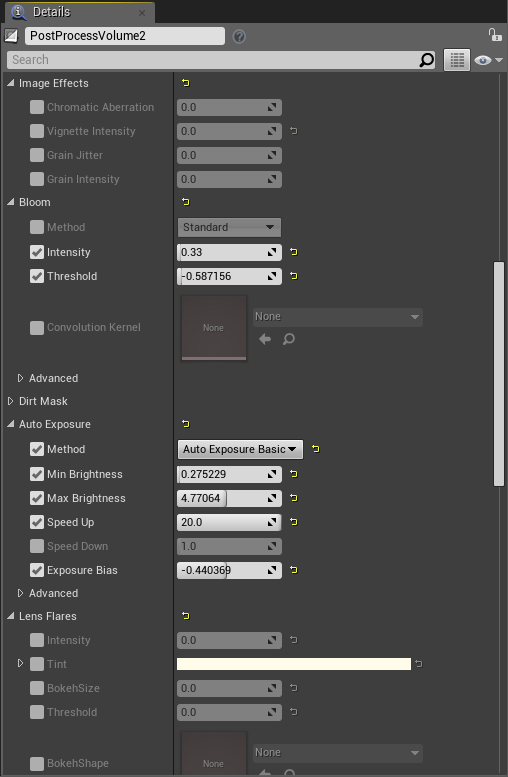Enable the Lens Flares Tint checkbox

(37, 664)
